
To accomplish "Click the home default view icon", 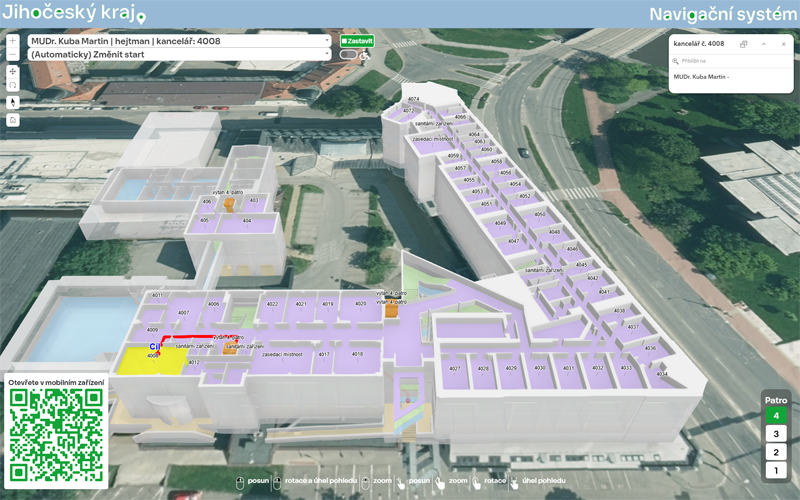I will [x=12, y=120].
